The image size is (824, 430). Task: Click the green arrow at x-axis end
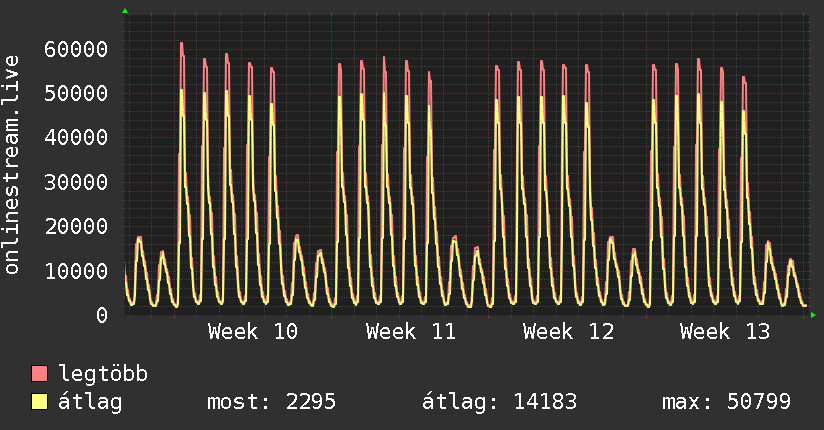click(813, 315)
